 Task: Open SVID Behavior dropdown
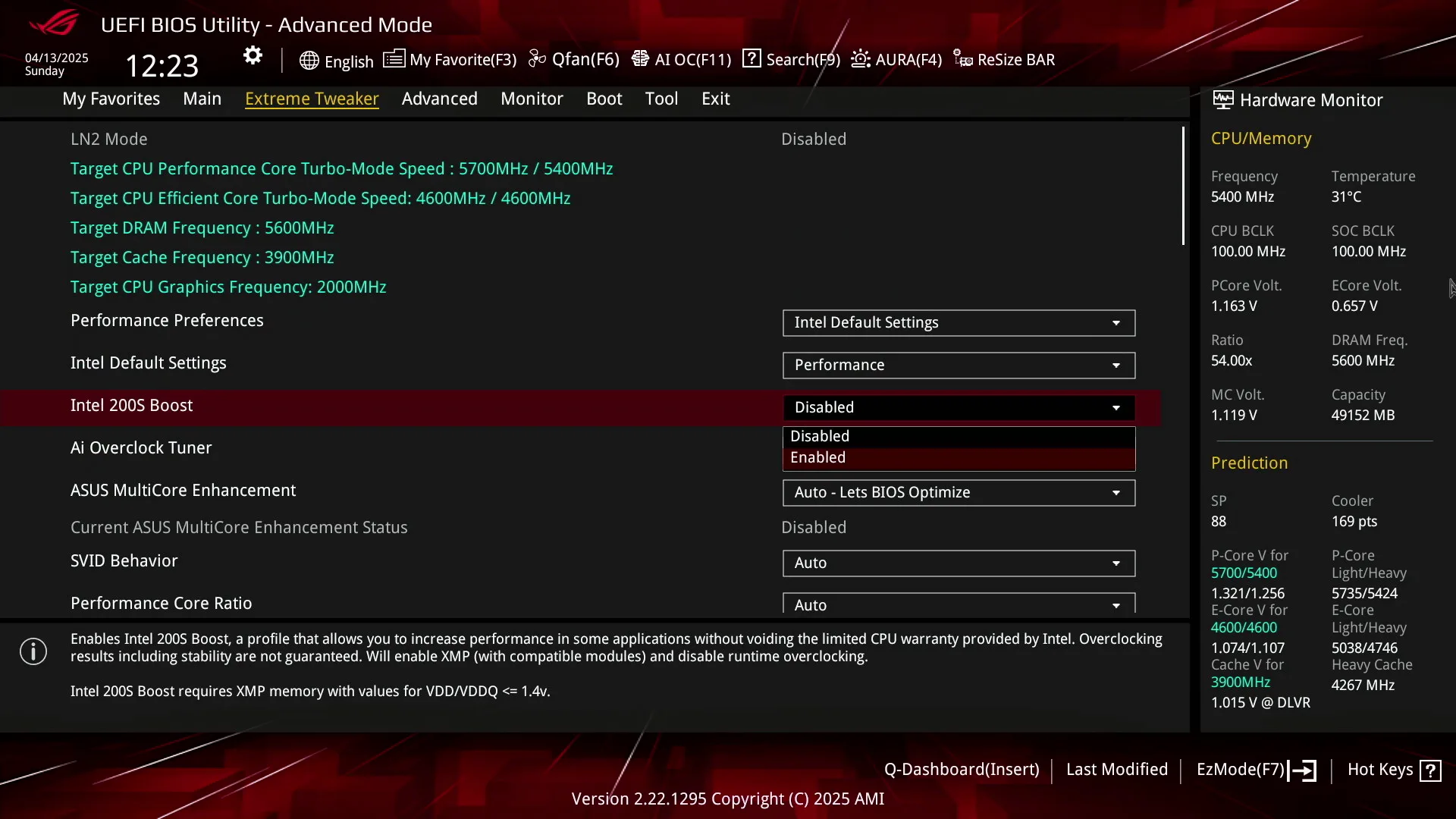[959, 563]
